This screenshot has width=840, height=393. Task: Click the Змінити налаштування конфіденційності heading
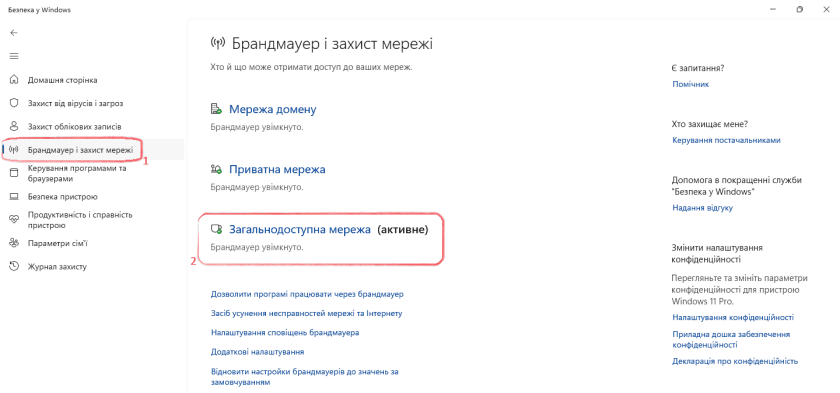tap(717, 253)
